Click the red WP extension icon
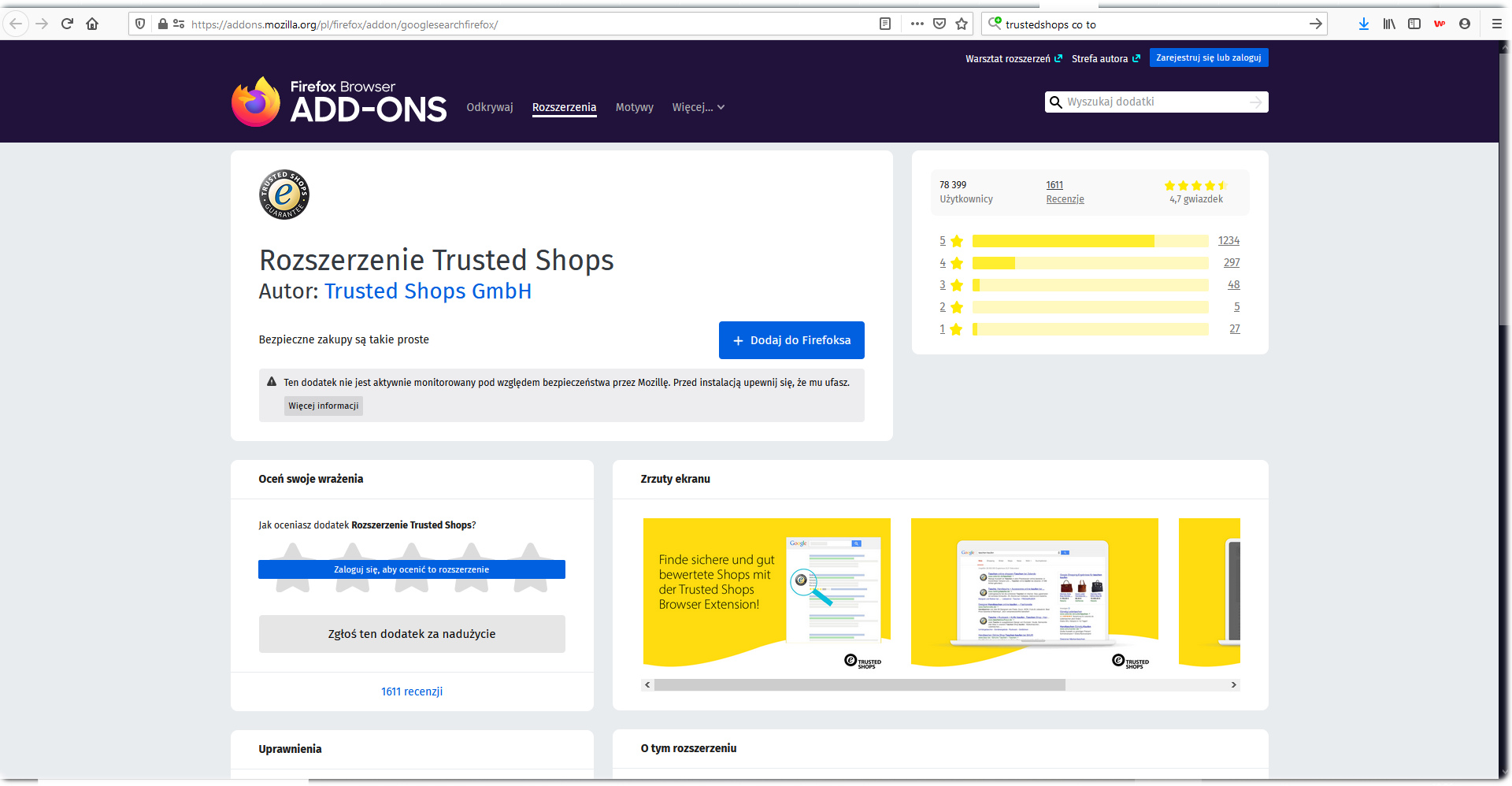 [1440, 24]
